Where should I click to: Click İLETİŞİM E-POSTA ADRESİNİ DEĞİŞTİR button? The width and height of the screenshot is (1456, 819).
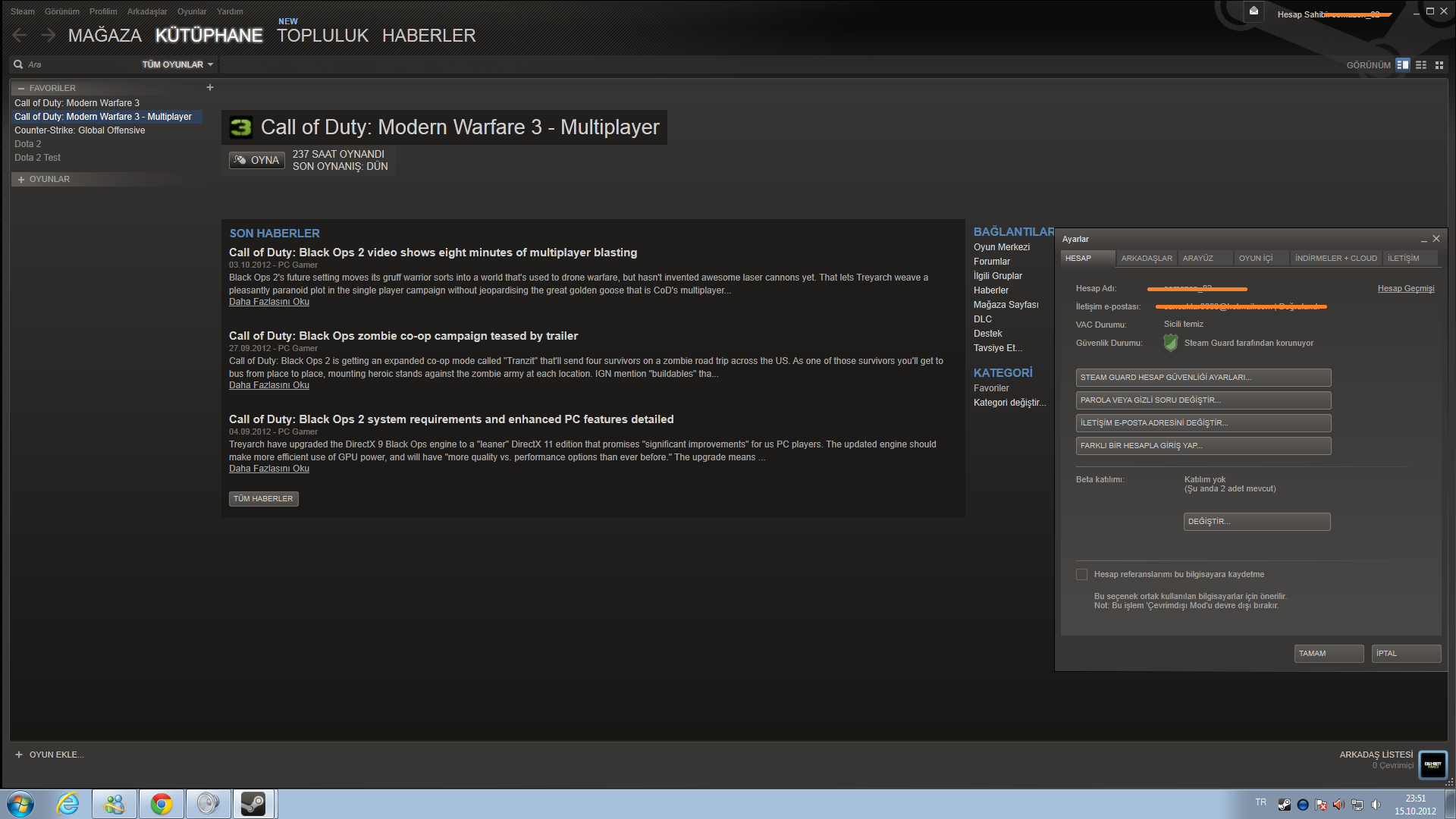tap(1203, 423)
